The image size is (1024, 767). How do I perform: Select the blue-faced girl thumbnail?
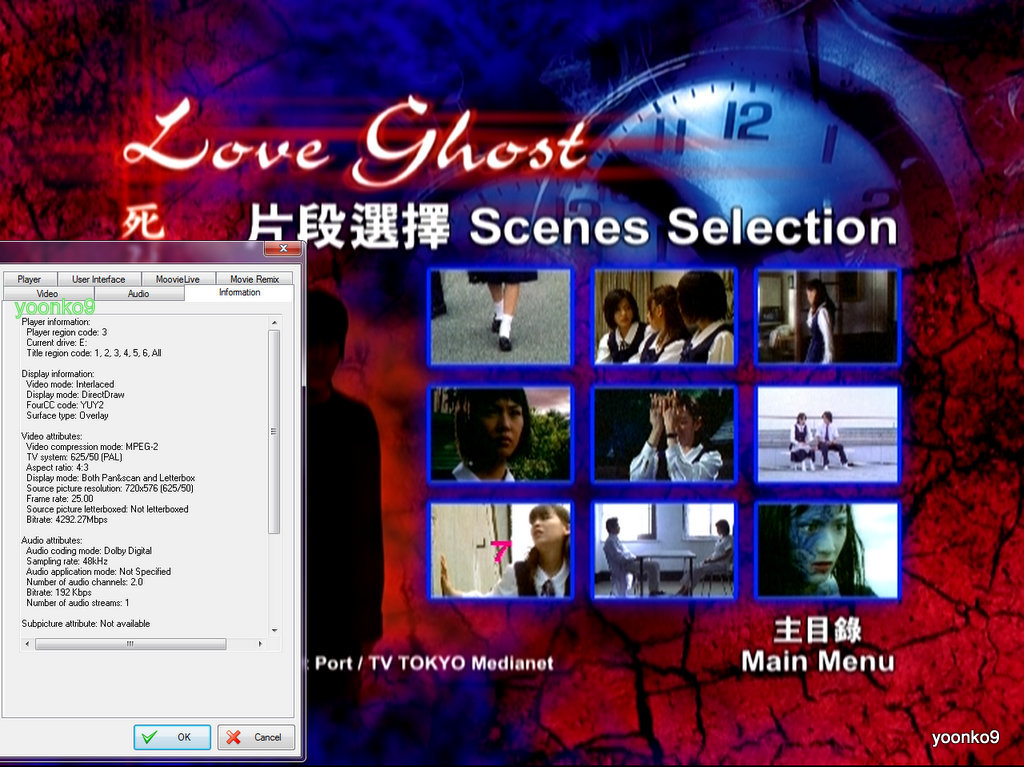coord(827,551)
